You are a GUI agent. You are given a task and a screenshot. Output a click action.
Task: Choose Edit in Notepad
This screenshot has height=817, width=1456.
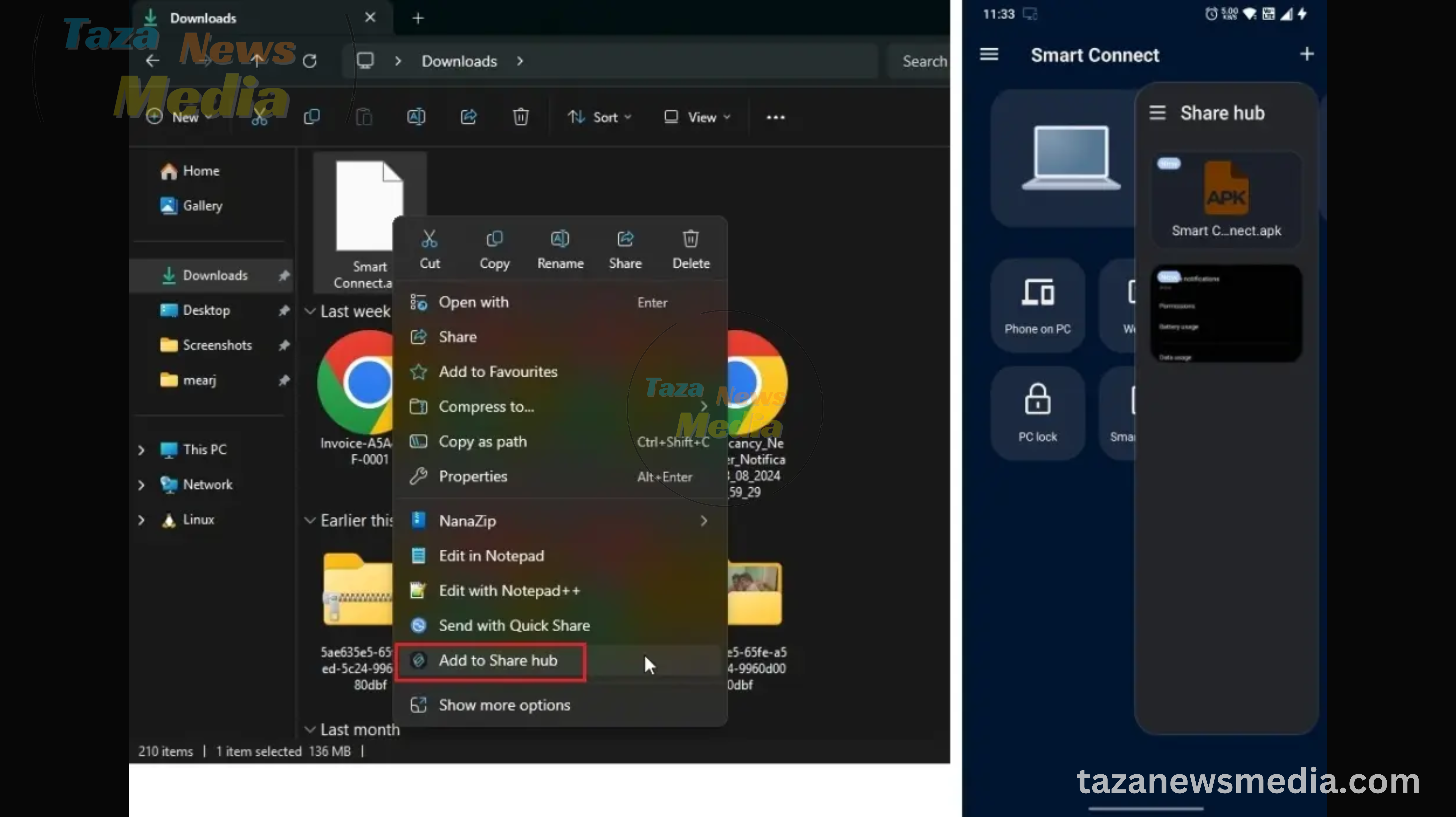pos(560,556)
